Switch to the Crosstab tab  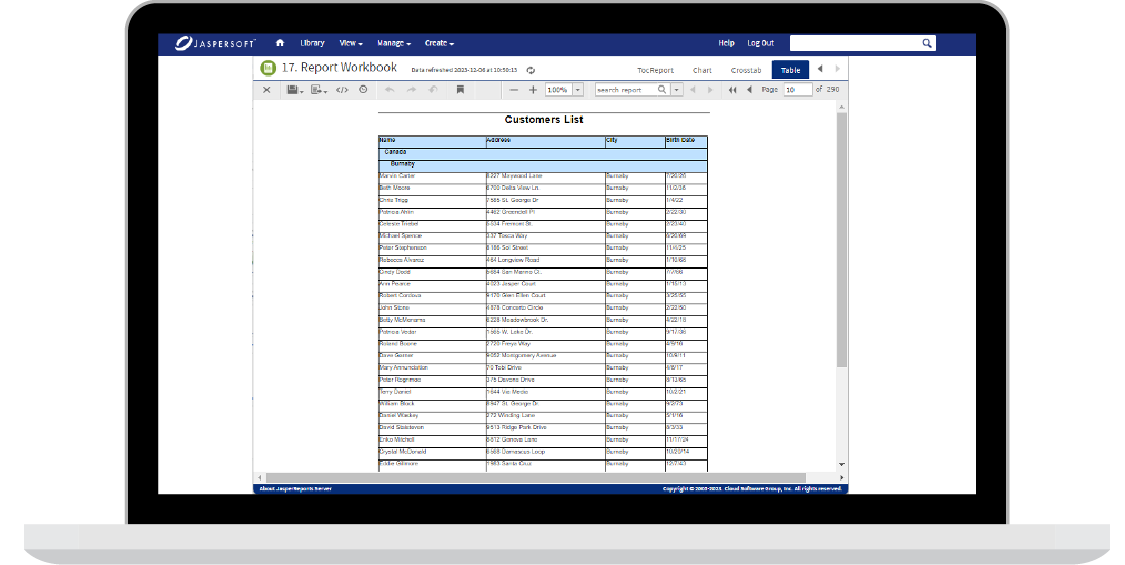[745, 70]
